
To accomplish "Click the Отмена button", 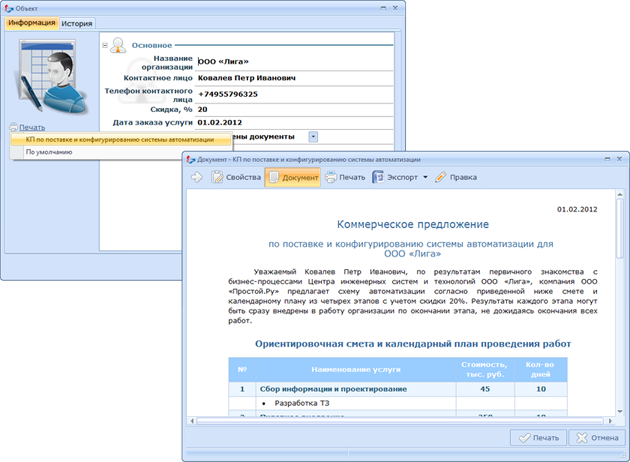I will coord(597,437).
